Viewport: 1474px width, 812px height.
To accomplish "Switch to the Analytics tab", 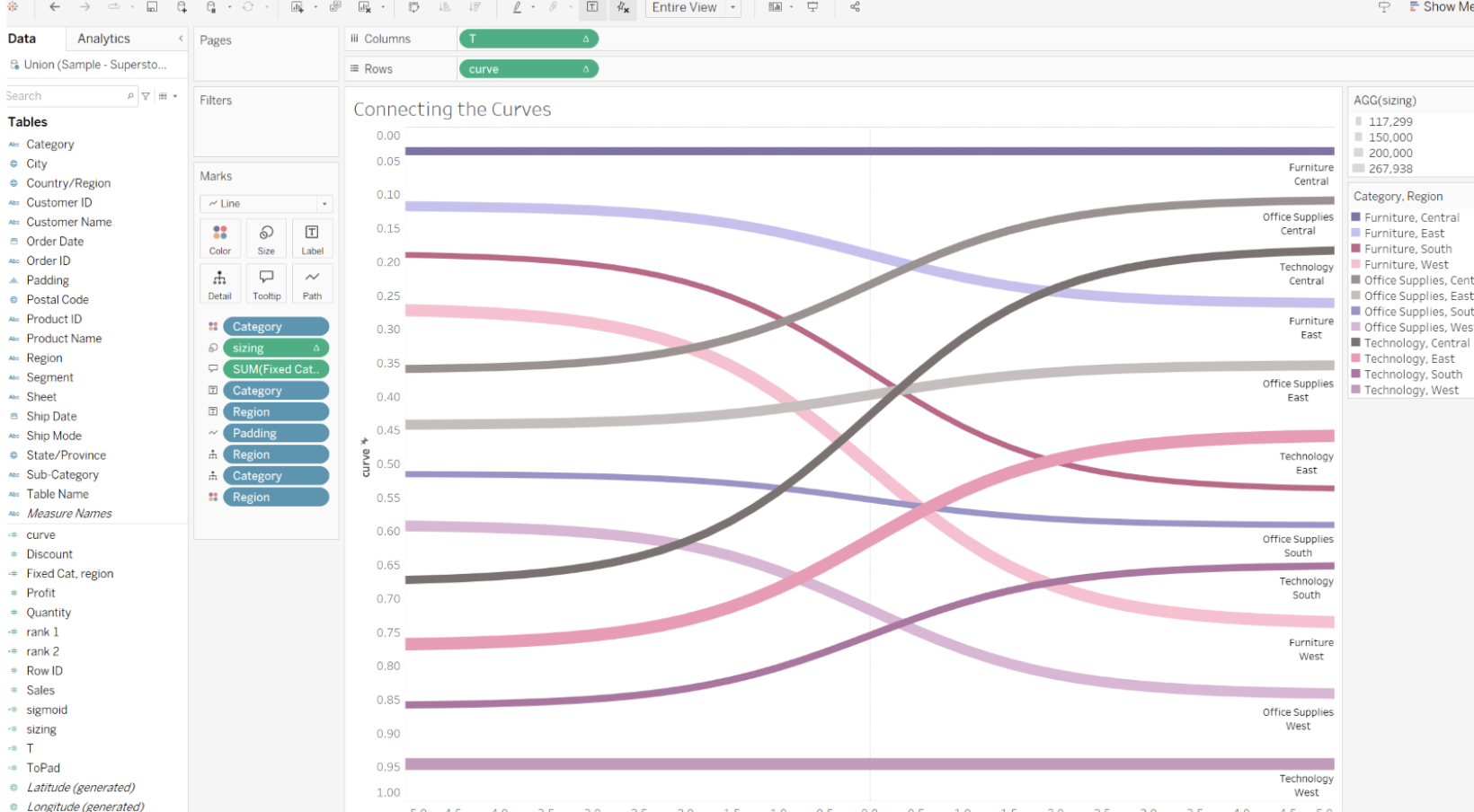I will tap(102, 39).
